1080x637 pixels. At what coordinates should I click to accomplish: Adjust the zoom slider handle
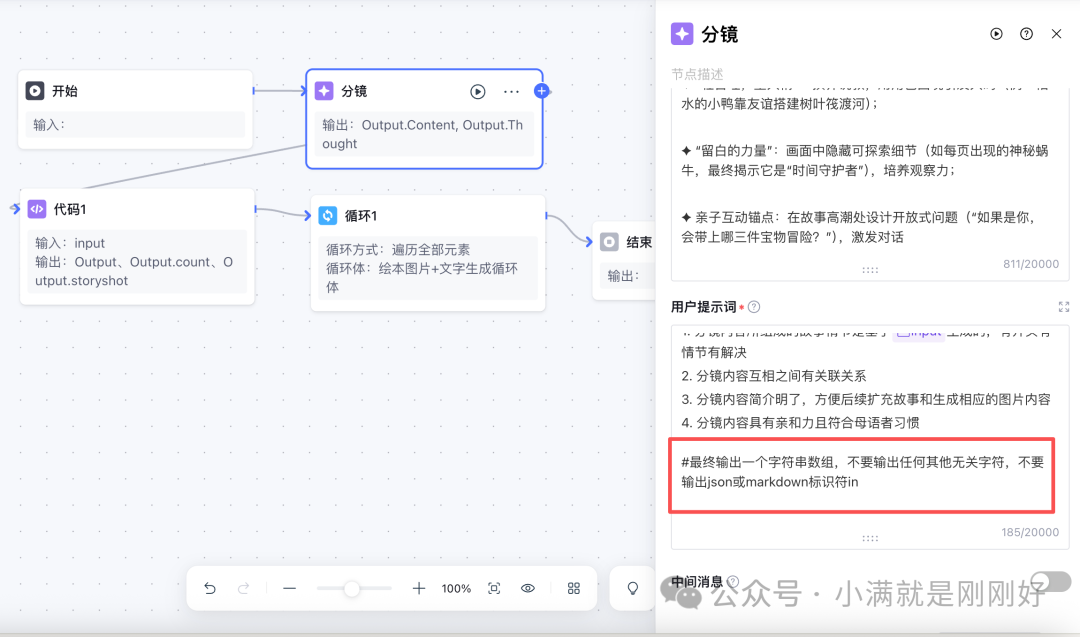[352, 588]
